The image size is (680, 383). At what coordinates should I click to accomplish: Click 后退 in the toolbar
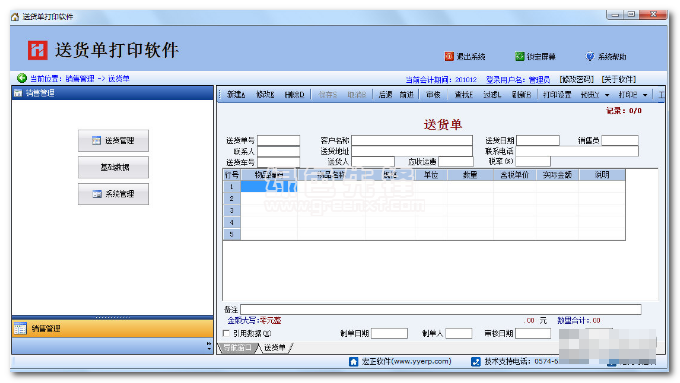click(x=385, y=95)
